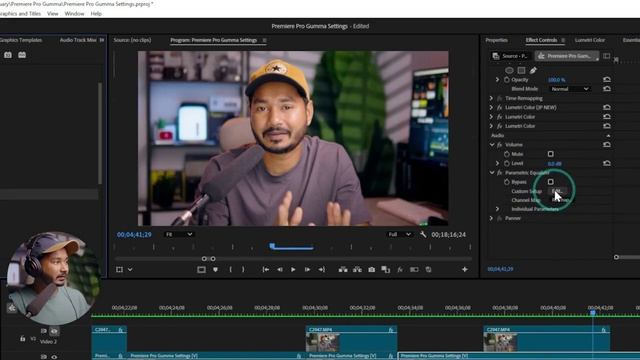Image resolution: width=640 pixels, height=360 pixels.
Task: Click the Add Marker button
Action: coord(216,269)
